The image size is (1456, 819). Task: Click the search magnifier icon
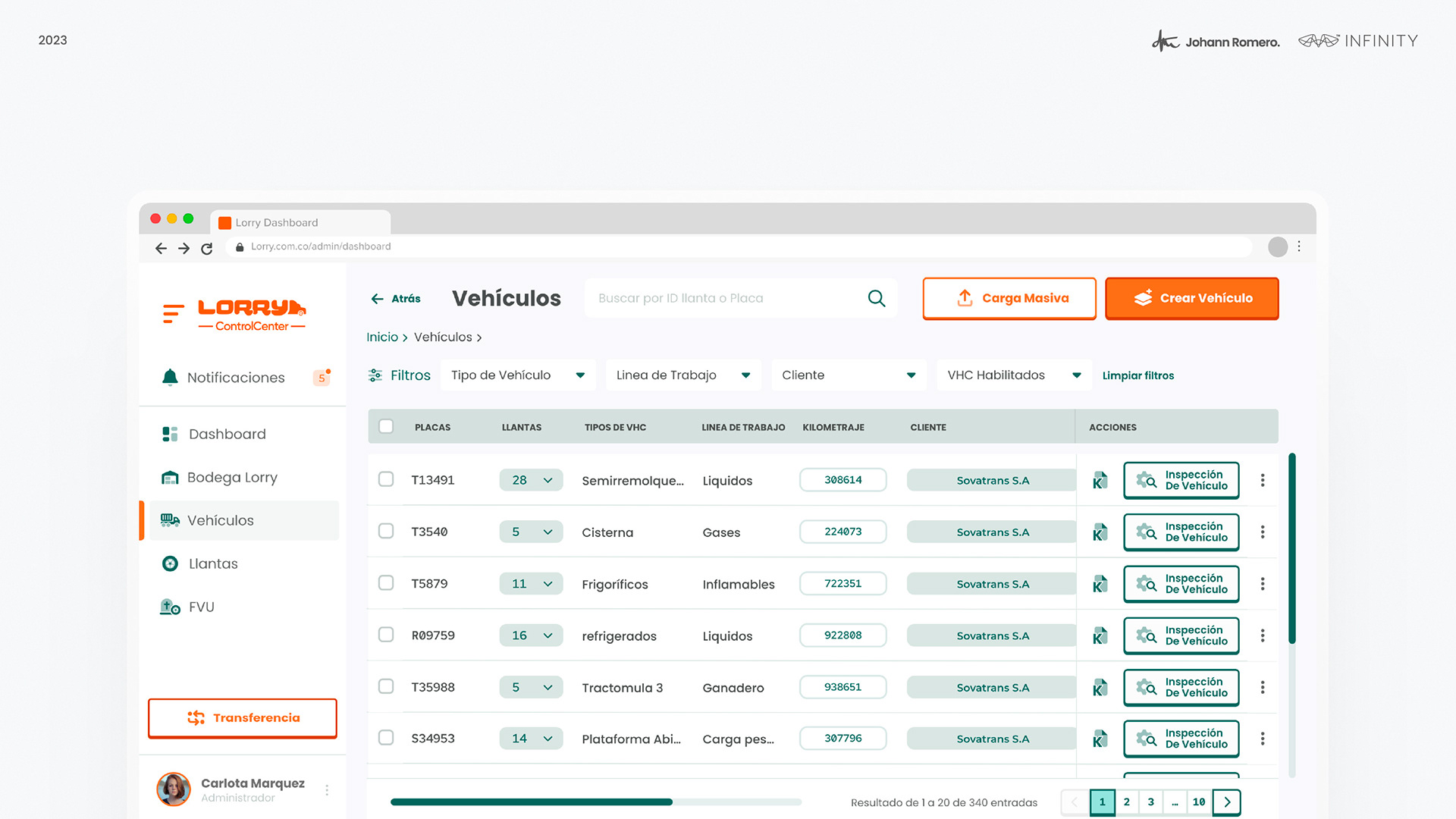877,298
